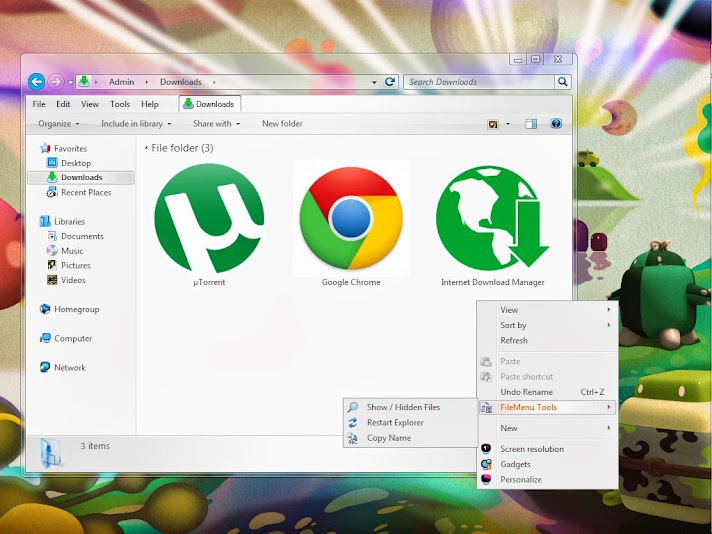Select Network in the navigation pane

[69, 368]
